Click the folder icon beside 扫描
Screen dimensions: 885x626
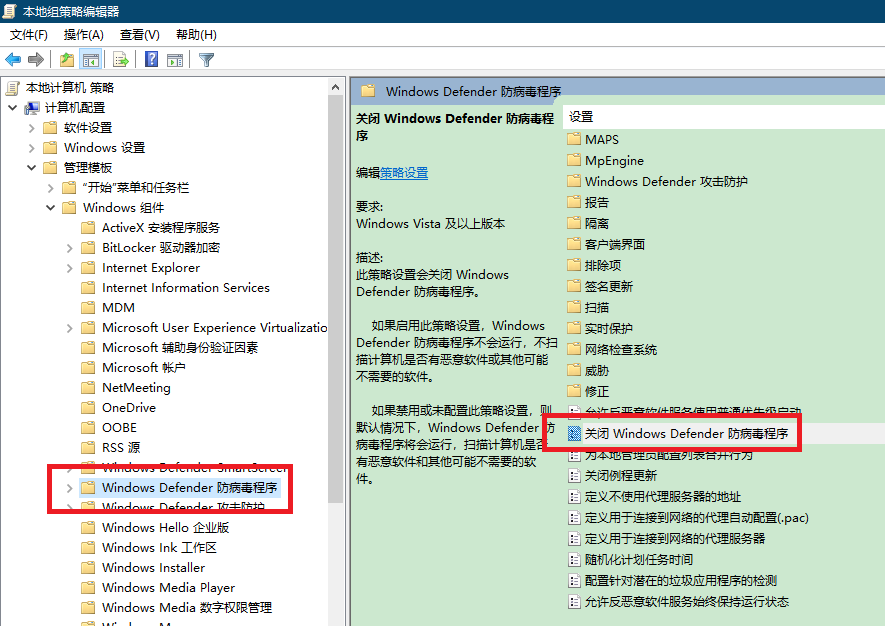[x=574, y=307]
